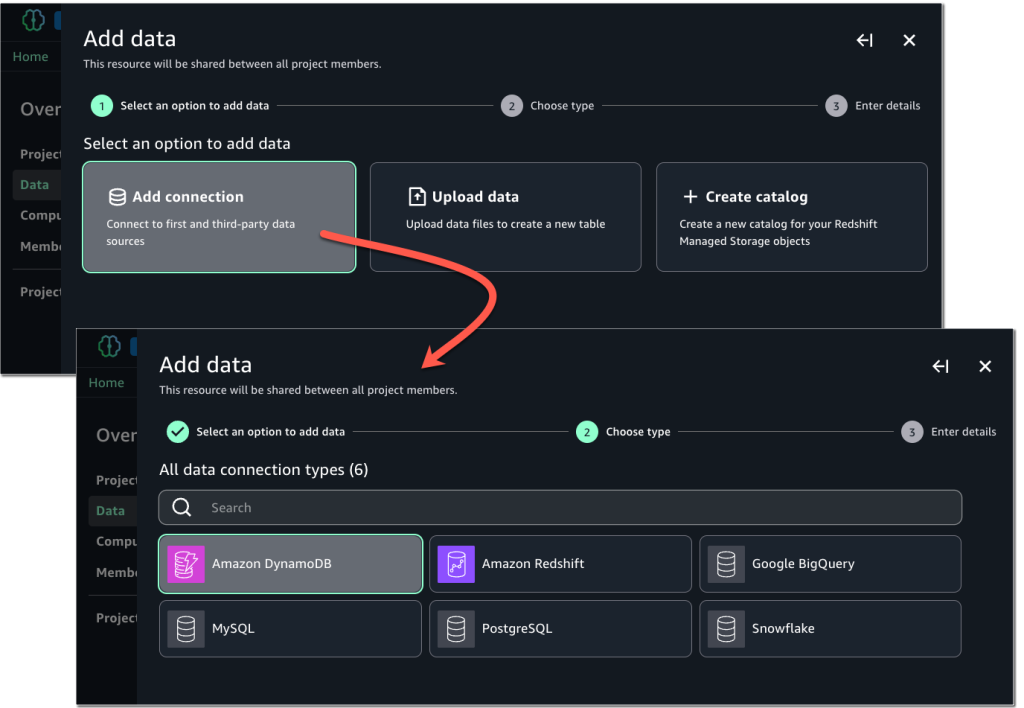The width and height of the screenshot is (1024, 708).
Task: Open Data in the lower sidebar
Action: tap(110, 511)
